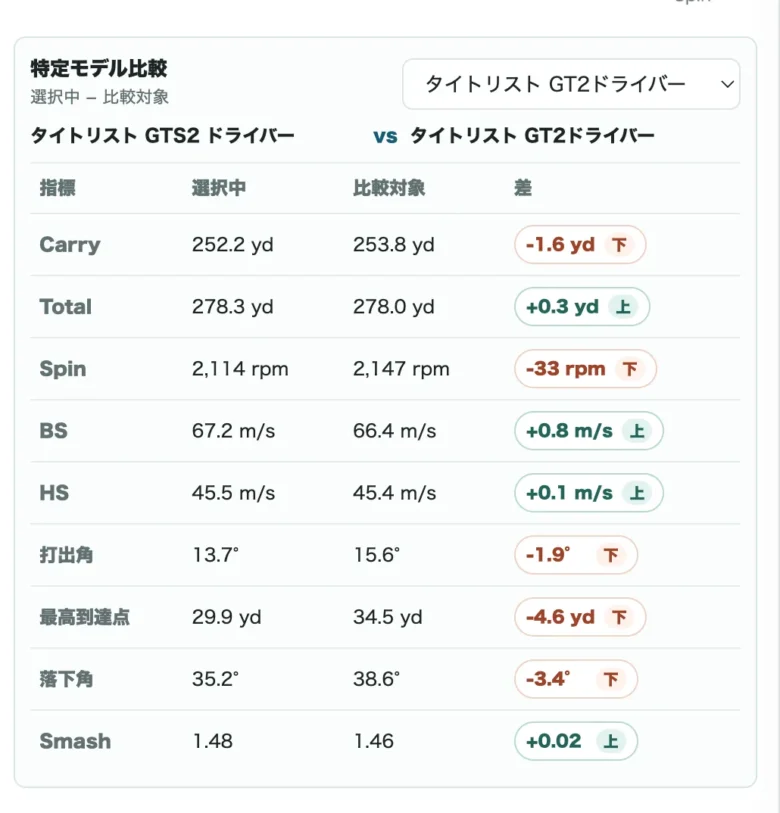
Task: Click the +0.02 Smash difference badge
Action: (576, 741)
